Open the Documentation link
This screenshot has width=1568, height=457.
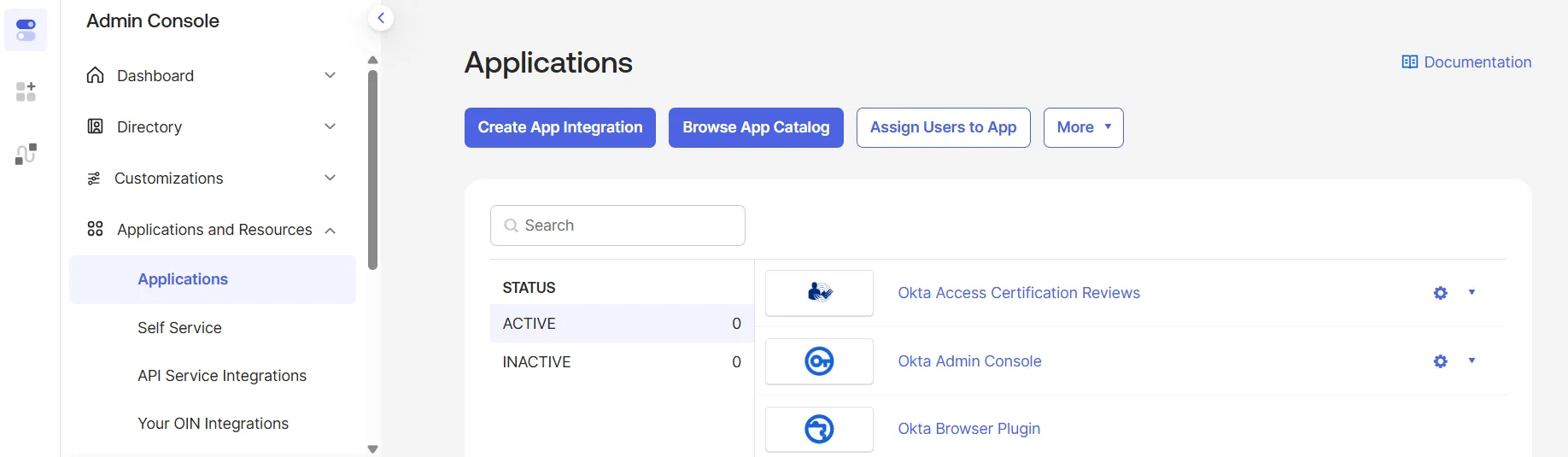(x=1477, y=62)
